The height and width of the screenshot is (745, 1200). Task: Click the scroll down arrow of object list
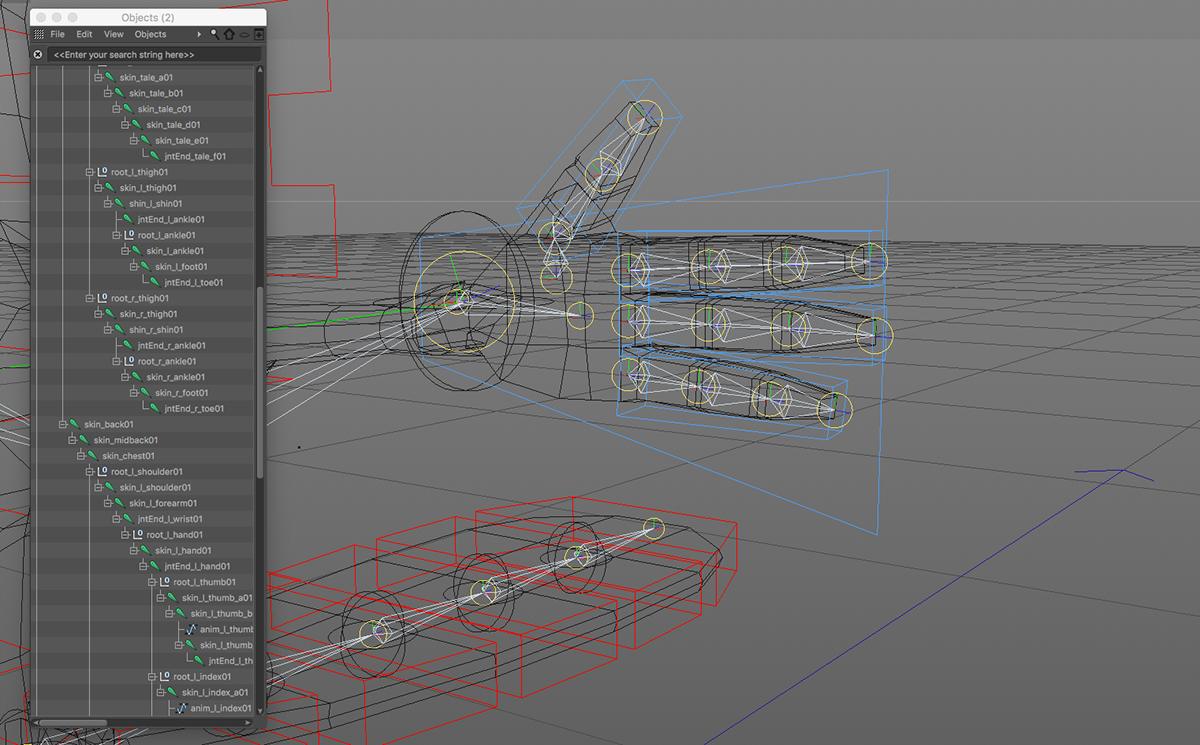coord(260,710)
